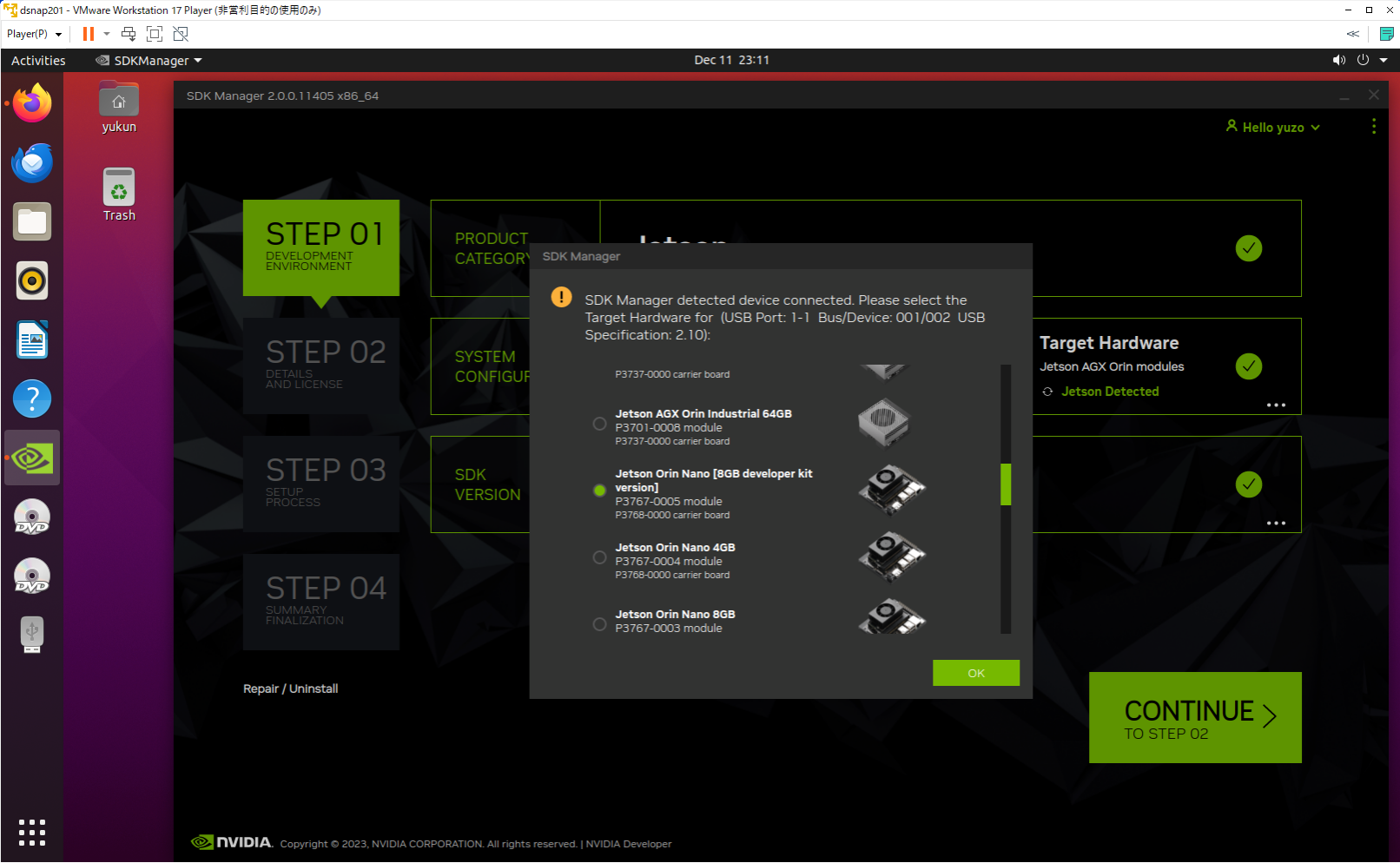1400x863 pixels.
Task: Select Jetson Orin Nano 8GB developer kit radio button
Action: 599,491
